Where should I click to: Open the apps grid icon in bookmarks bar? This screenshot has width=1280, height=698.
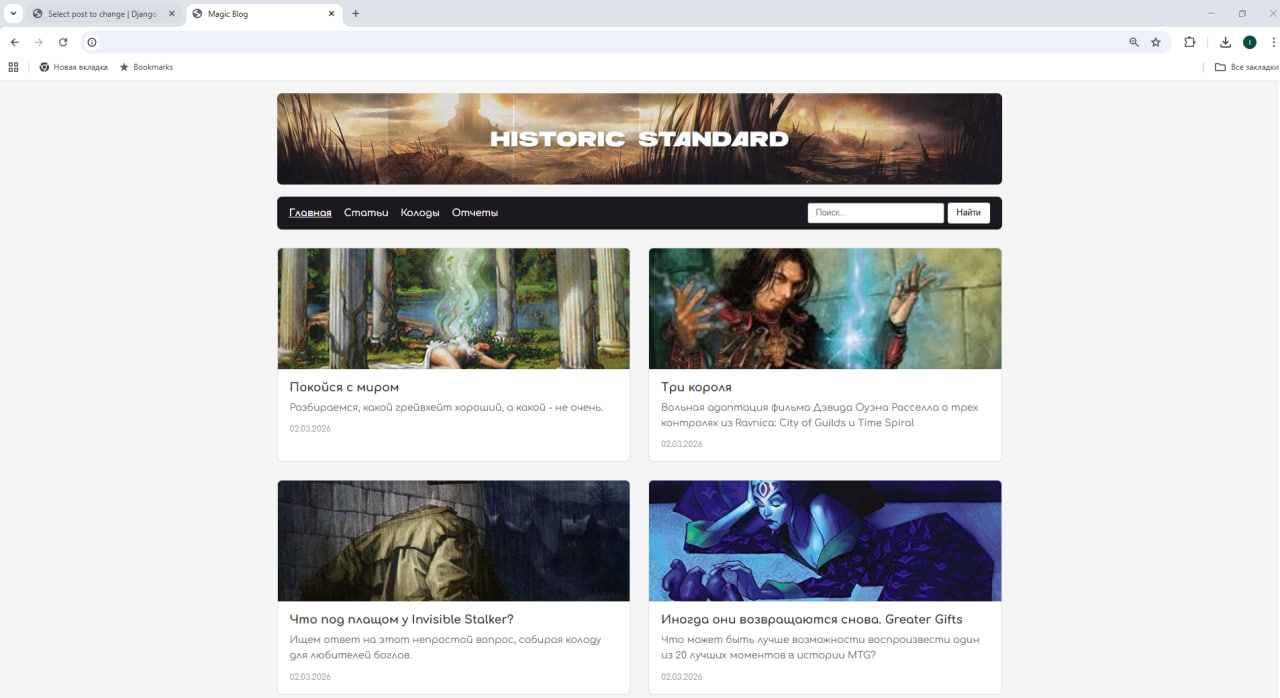(13, 67)
